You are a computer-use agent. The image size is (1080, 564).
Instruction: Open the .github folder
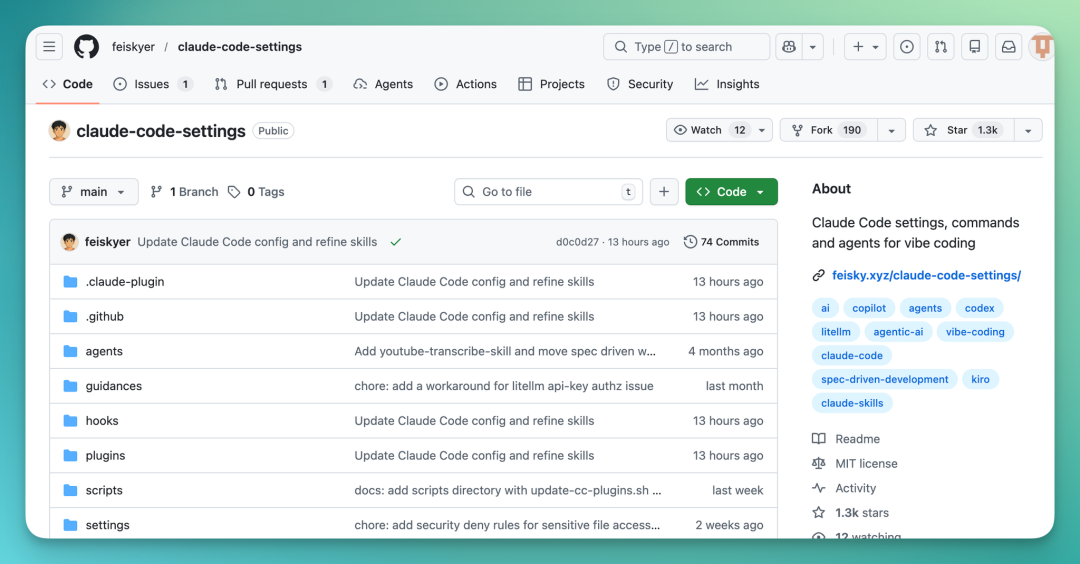[x=105, y=316]
